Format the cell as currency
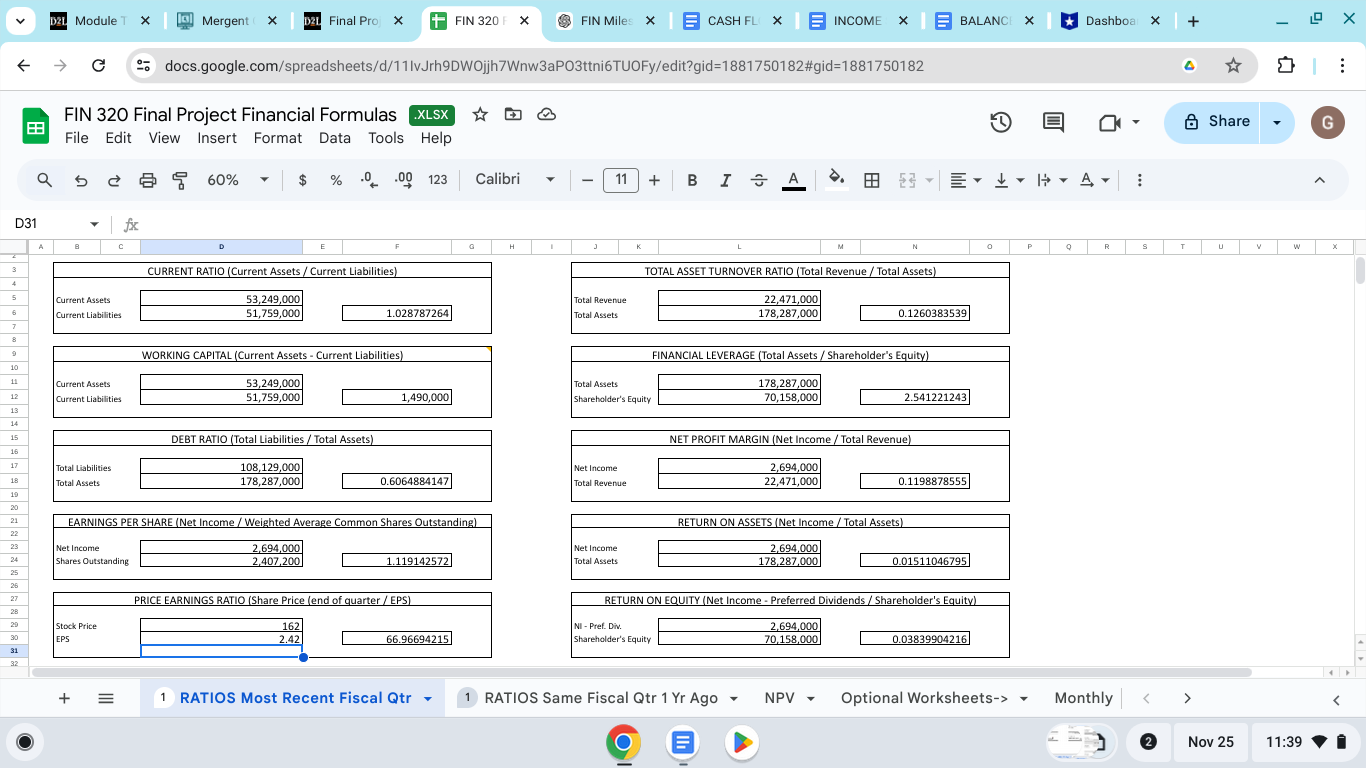The height and width of the screenshot is (768, 1366). [x=303, y=180]
